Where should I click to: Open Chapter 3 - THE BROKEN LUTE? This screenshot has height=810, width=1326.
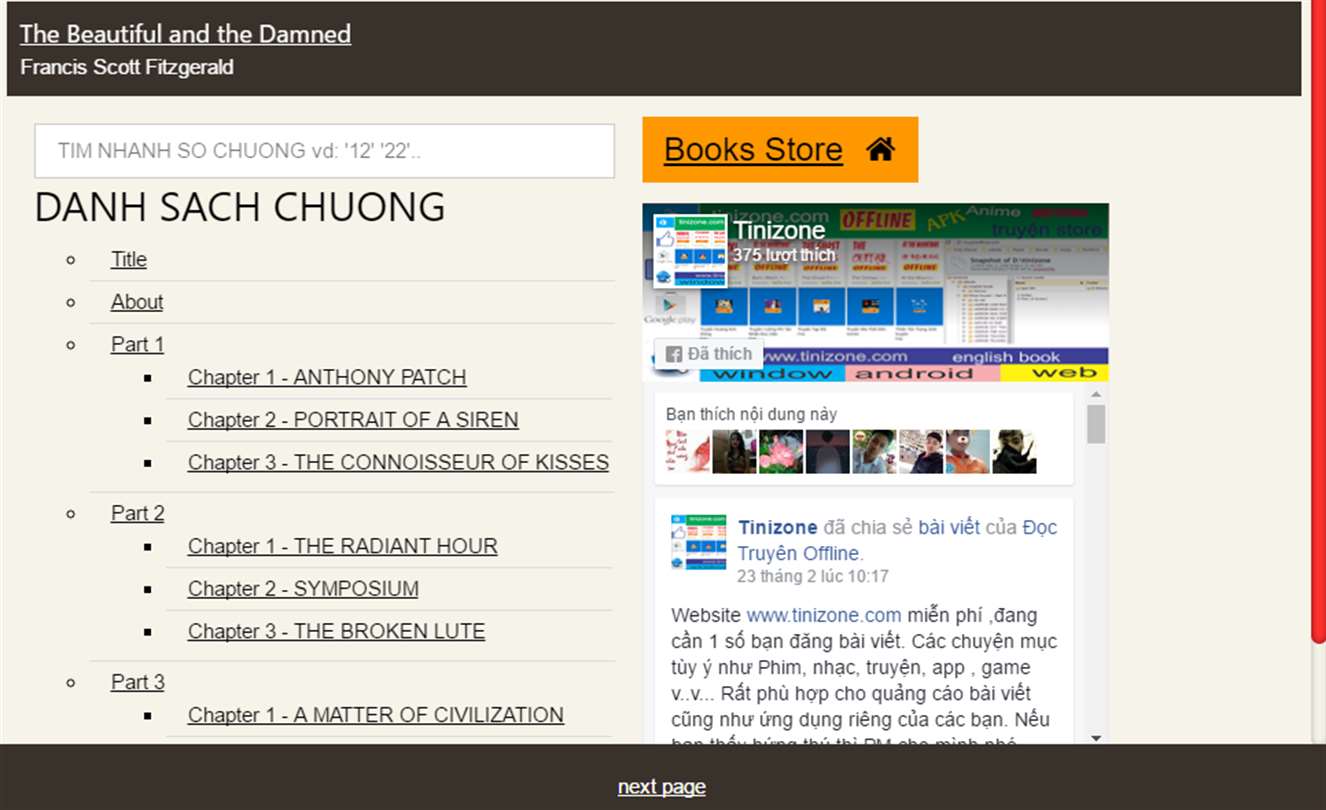[336, 631]
